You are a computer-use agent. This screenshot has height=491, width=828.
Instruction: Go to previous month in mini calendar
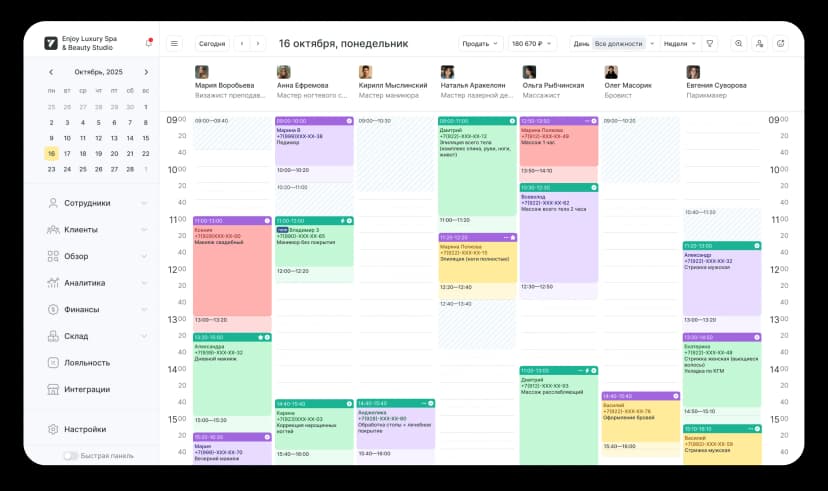pyautogui.click(x=51, y=72)
